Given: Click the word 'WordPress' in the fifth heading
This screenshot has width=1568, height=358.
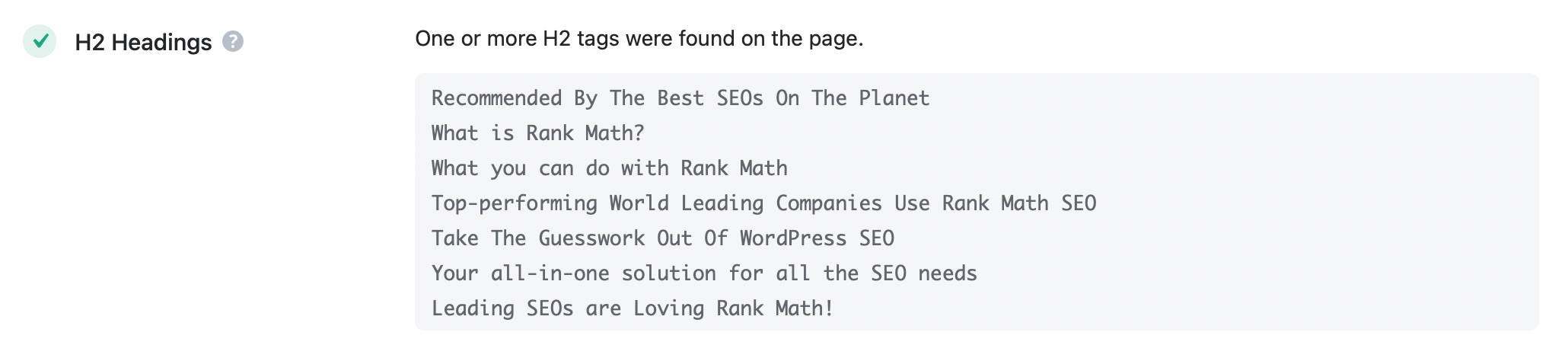Looking at the screenshot, I should (793, 238).
